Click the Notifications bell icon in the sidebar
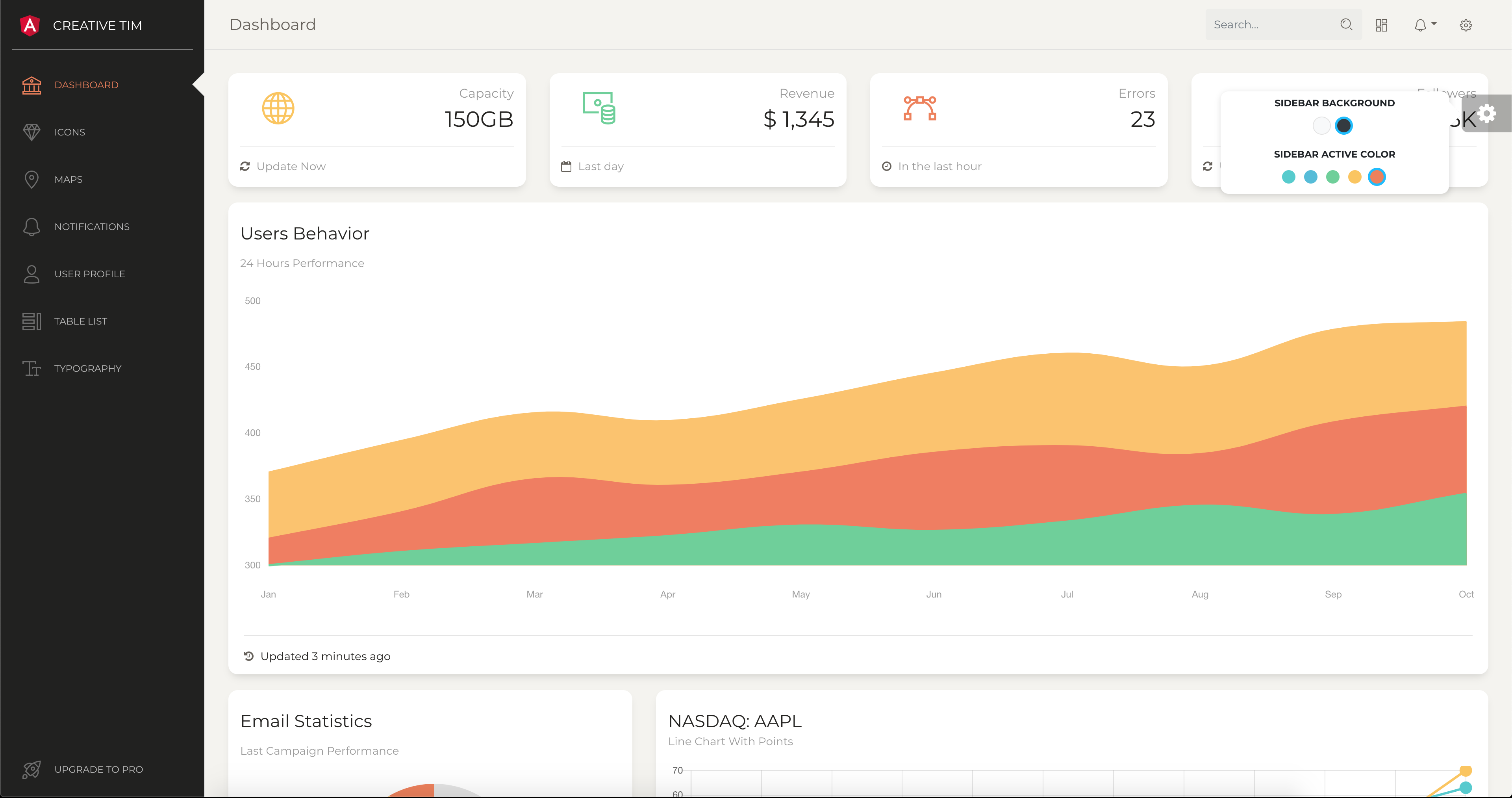Image resolution: width=1512 pixels, height=798 pixels. [x=32, y=226]
